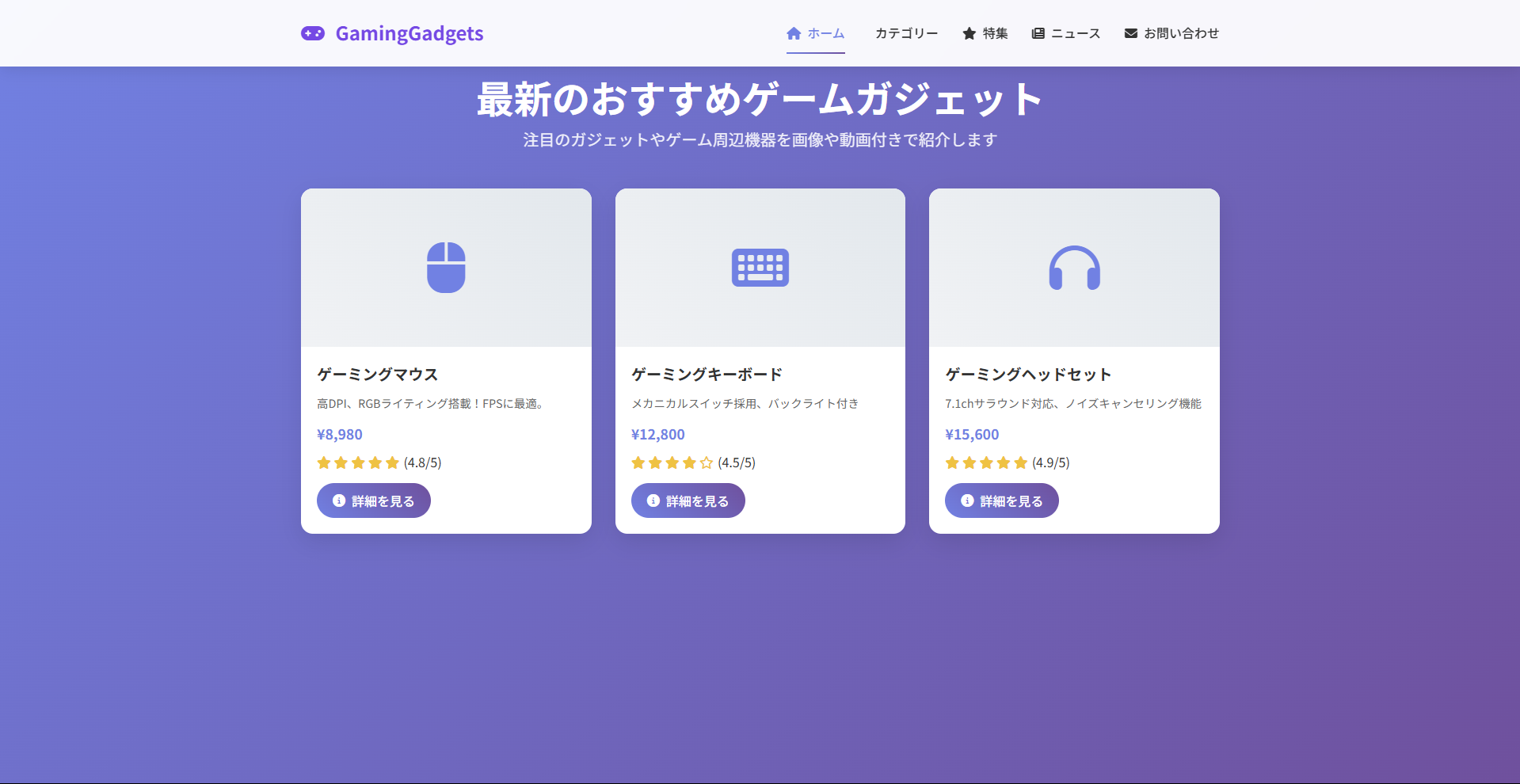View details for ゲーミングキーボード
The width and height of the screenshot is (1520, 784).
point(688,500)
